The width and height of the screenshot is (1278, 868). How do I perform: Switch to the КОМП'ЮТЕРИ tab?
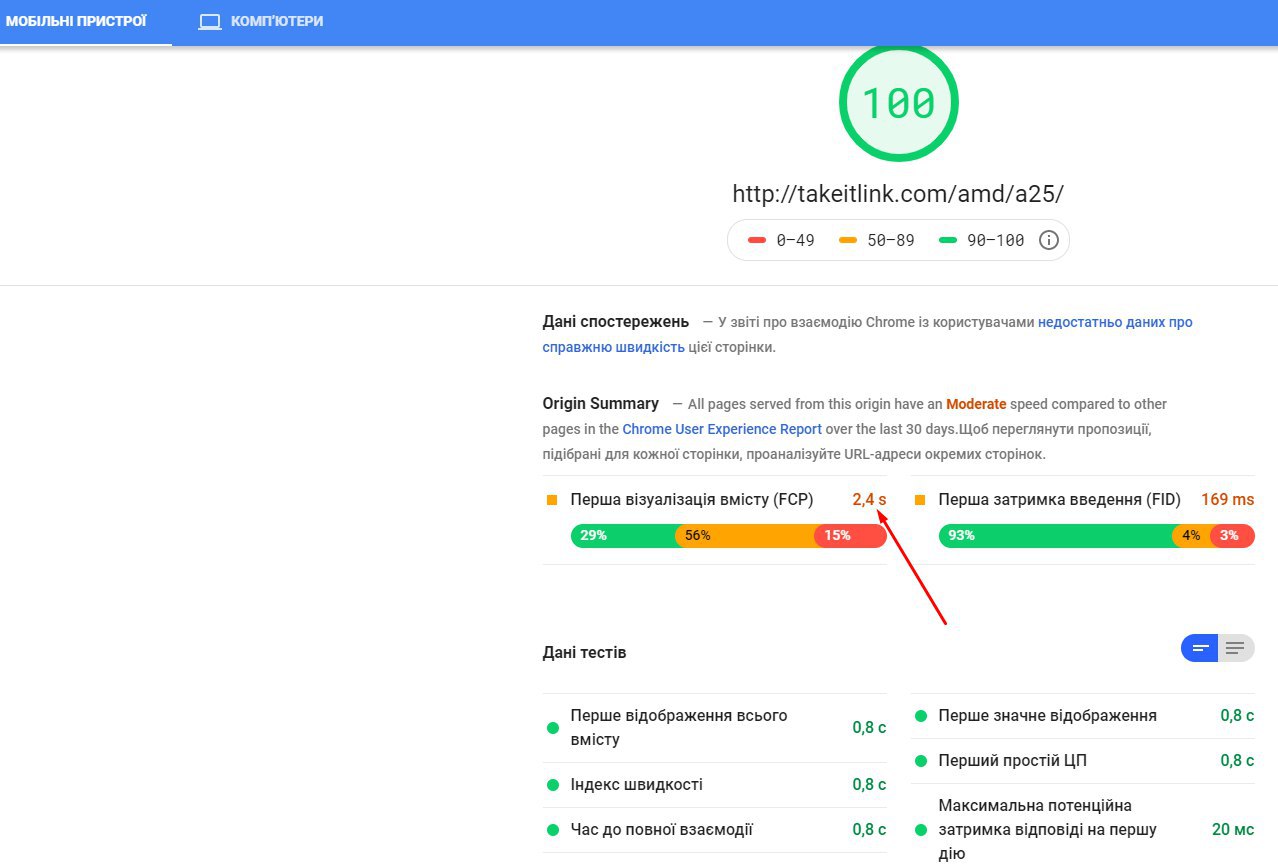tap(276, 21)
